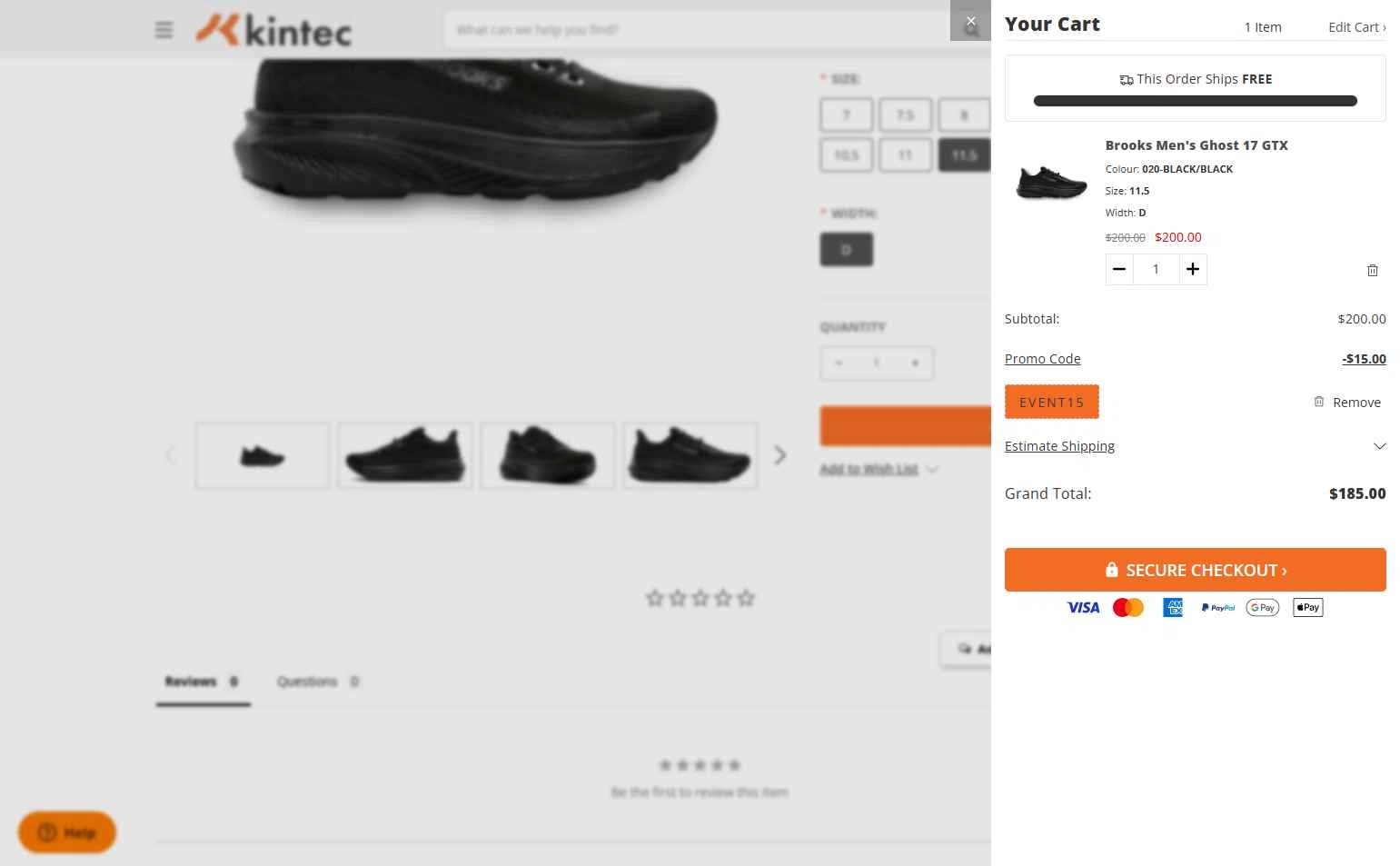Show previous product thumbnails with left arrow
1400x866 pixels.
pyautogui.click(x=170, y=455)
